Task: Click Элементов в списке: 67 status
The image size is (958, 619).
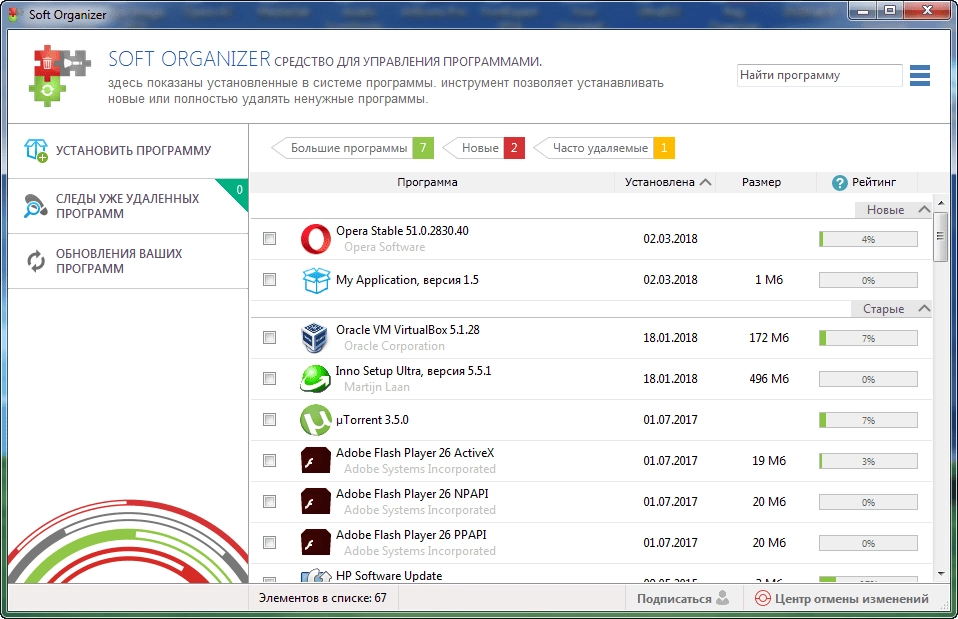Action: click(x=323, y=598)
